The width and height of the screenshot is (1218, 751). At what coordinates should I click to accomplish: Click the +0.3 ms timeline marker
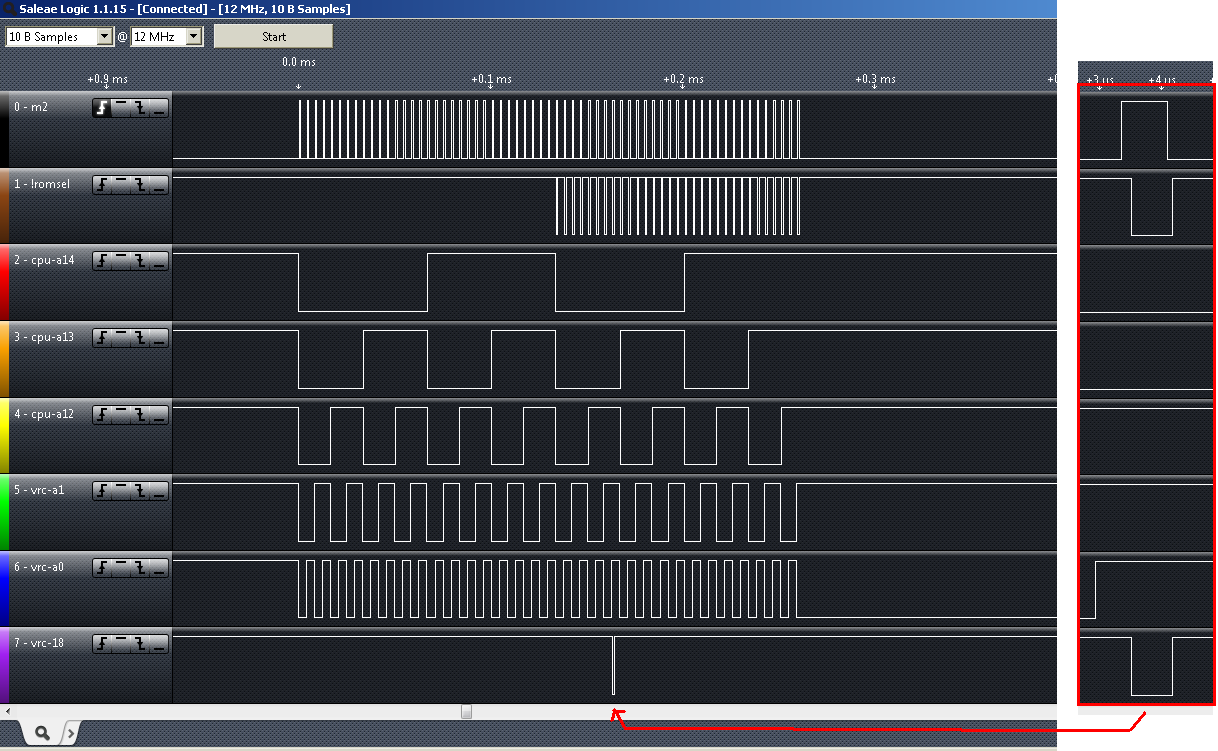tap(875, 79)
